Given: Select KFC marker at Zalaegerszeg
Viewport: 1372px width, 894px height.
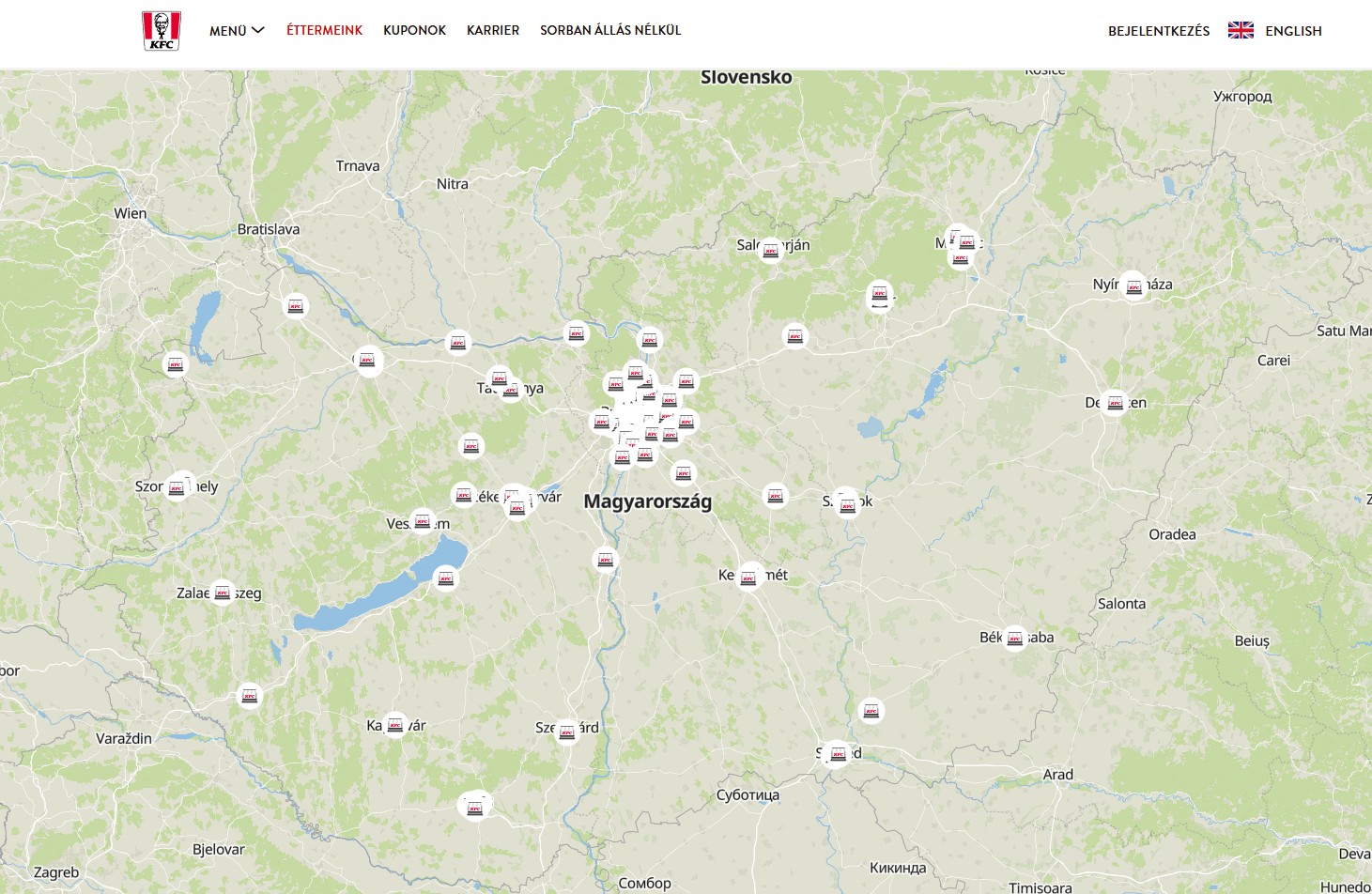Looking at the screenshot, I should coord(223,593).
